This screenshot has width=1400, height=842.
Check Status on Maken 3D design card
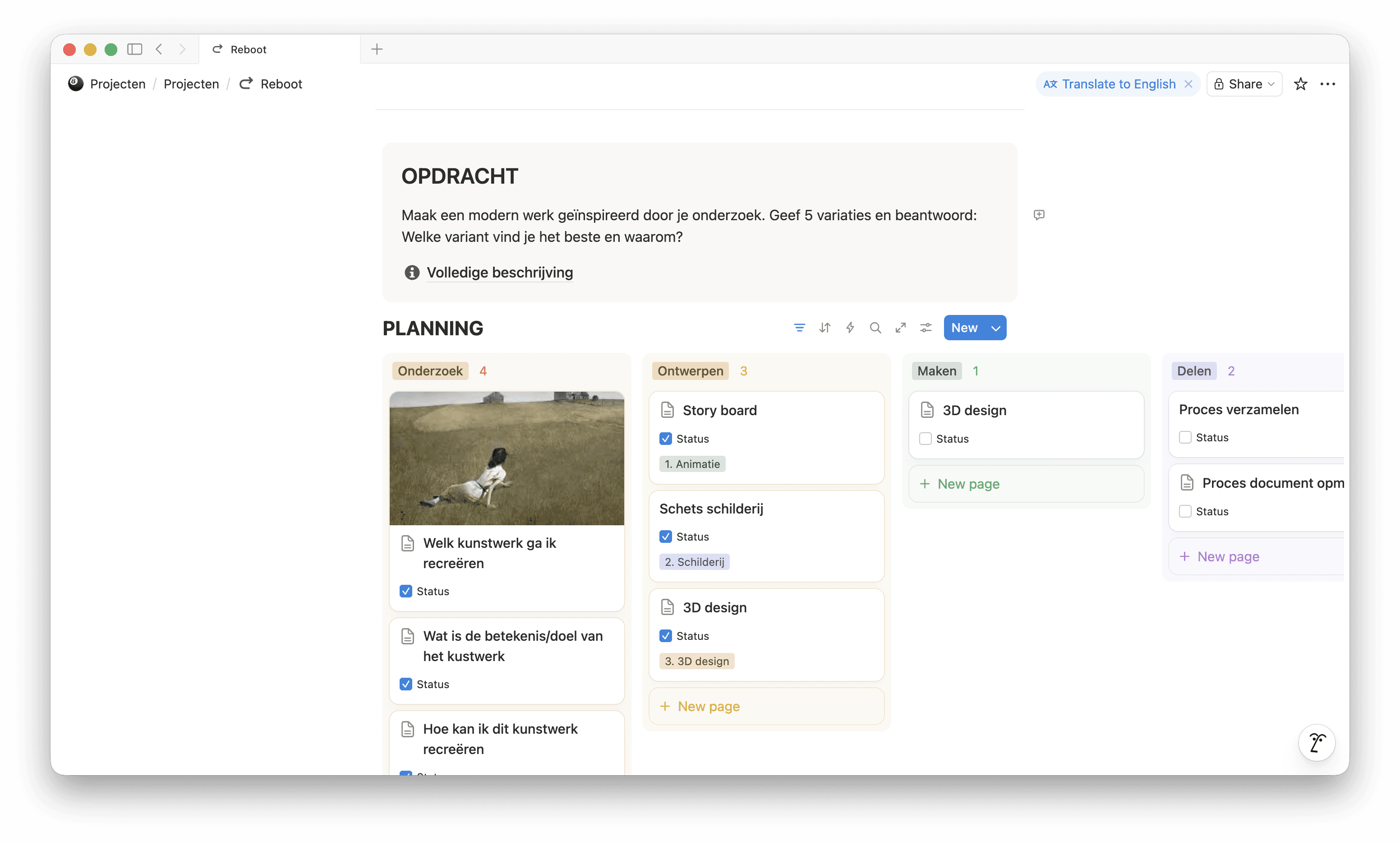pos(926,439)
